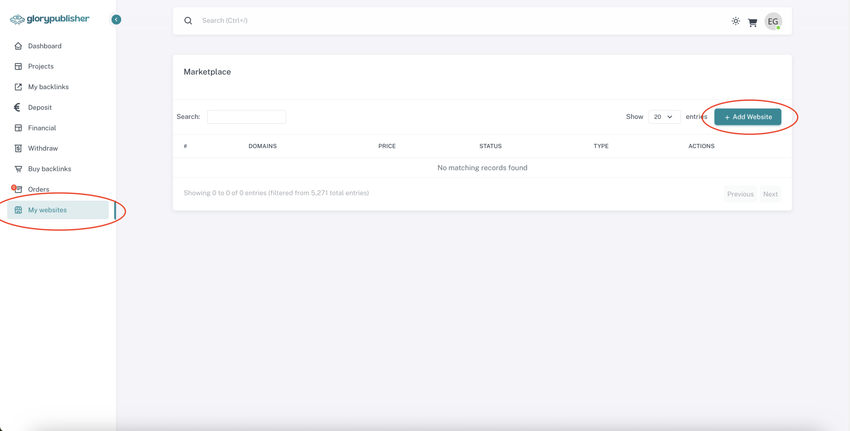
Task: Click the Withdraw sidebar icon
Action: (x=18, y=148)
